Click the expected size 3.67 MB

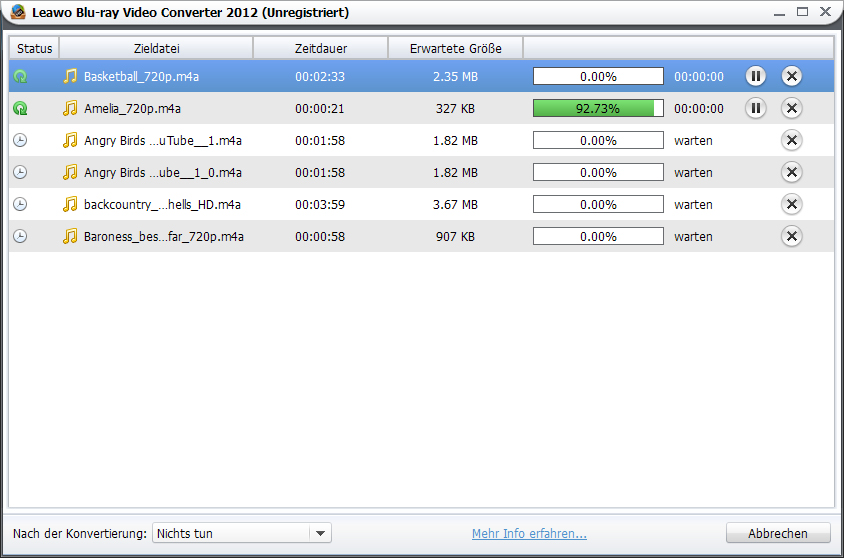[455, 204]
